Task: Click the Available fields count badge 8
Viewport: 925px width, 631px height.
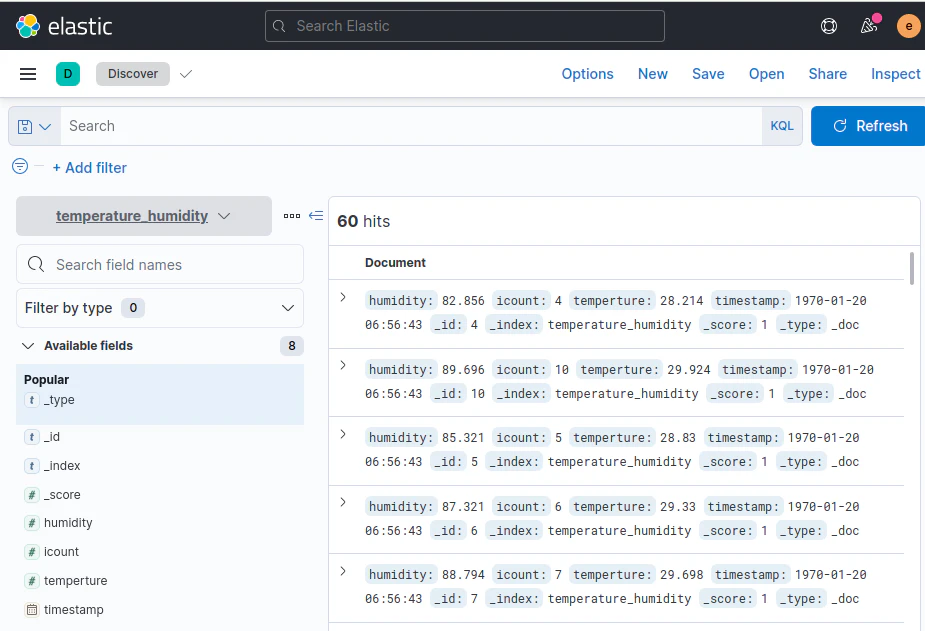Action: (291, 346)
